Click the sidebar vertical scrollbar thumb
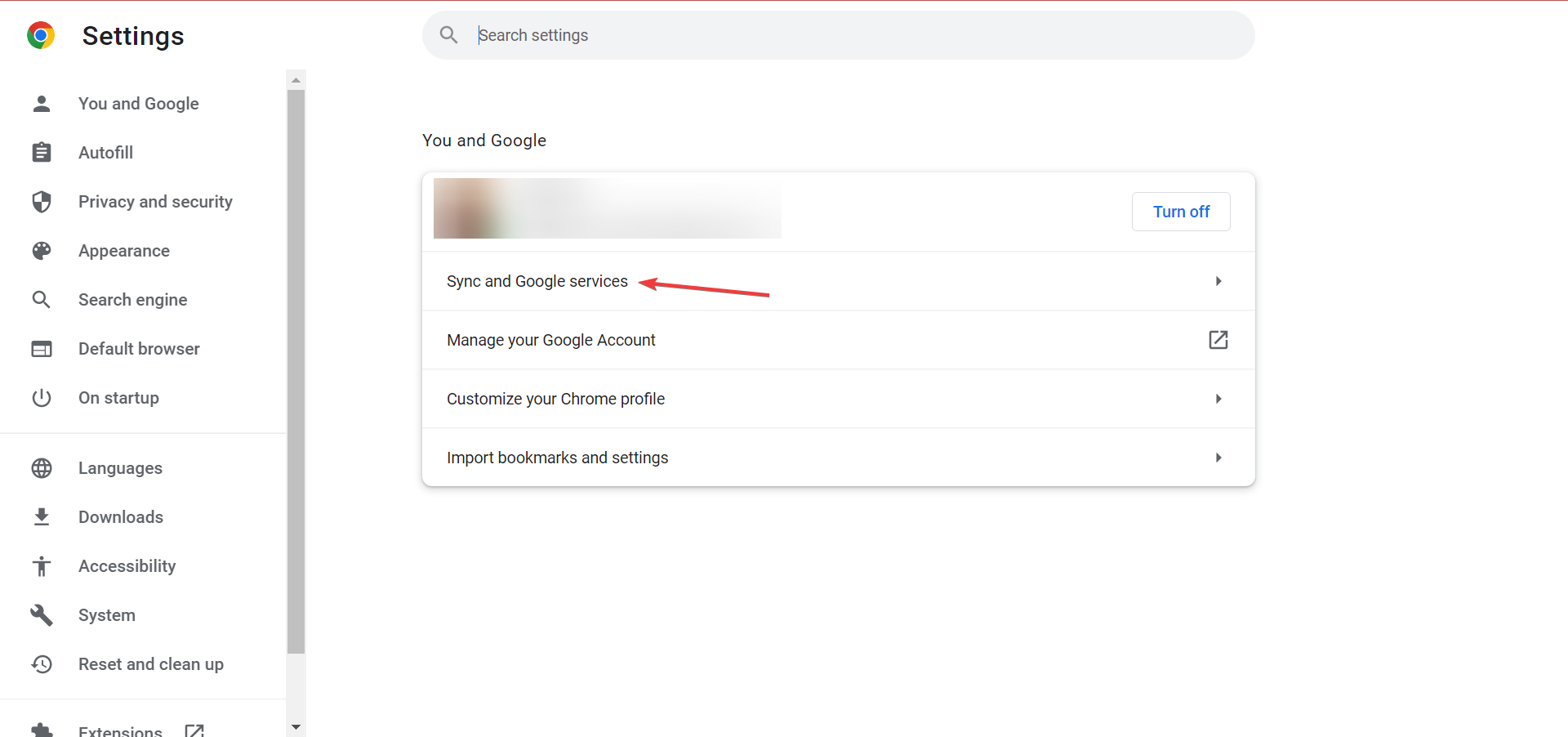1568x737 pixels. 296,372
